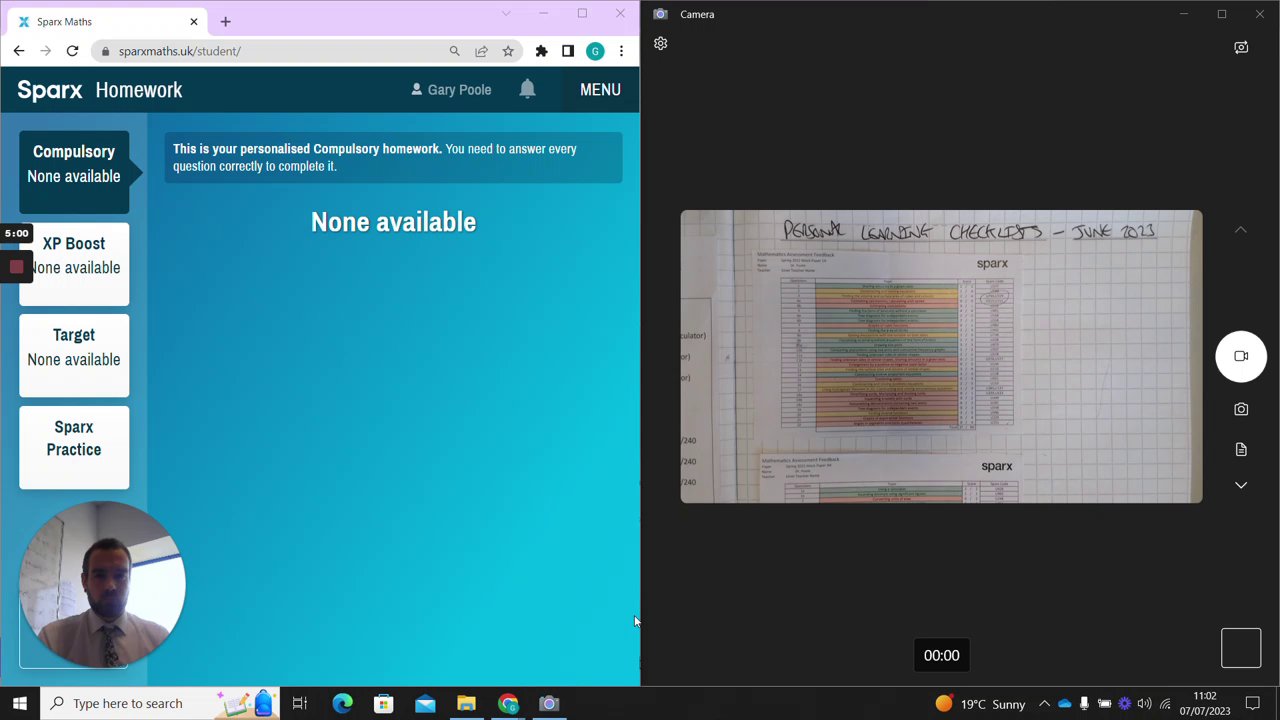Image resolution: width=1280 pixels, height=720 pixels.
Task: Reload the Sparx Maths page
Action: point(72,51)
